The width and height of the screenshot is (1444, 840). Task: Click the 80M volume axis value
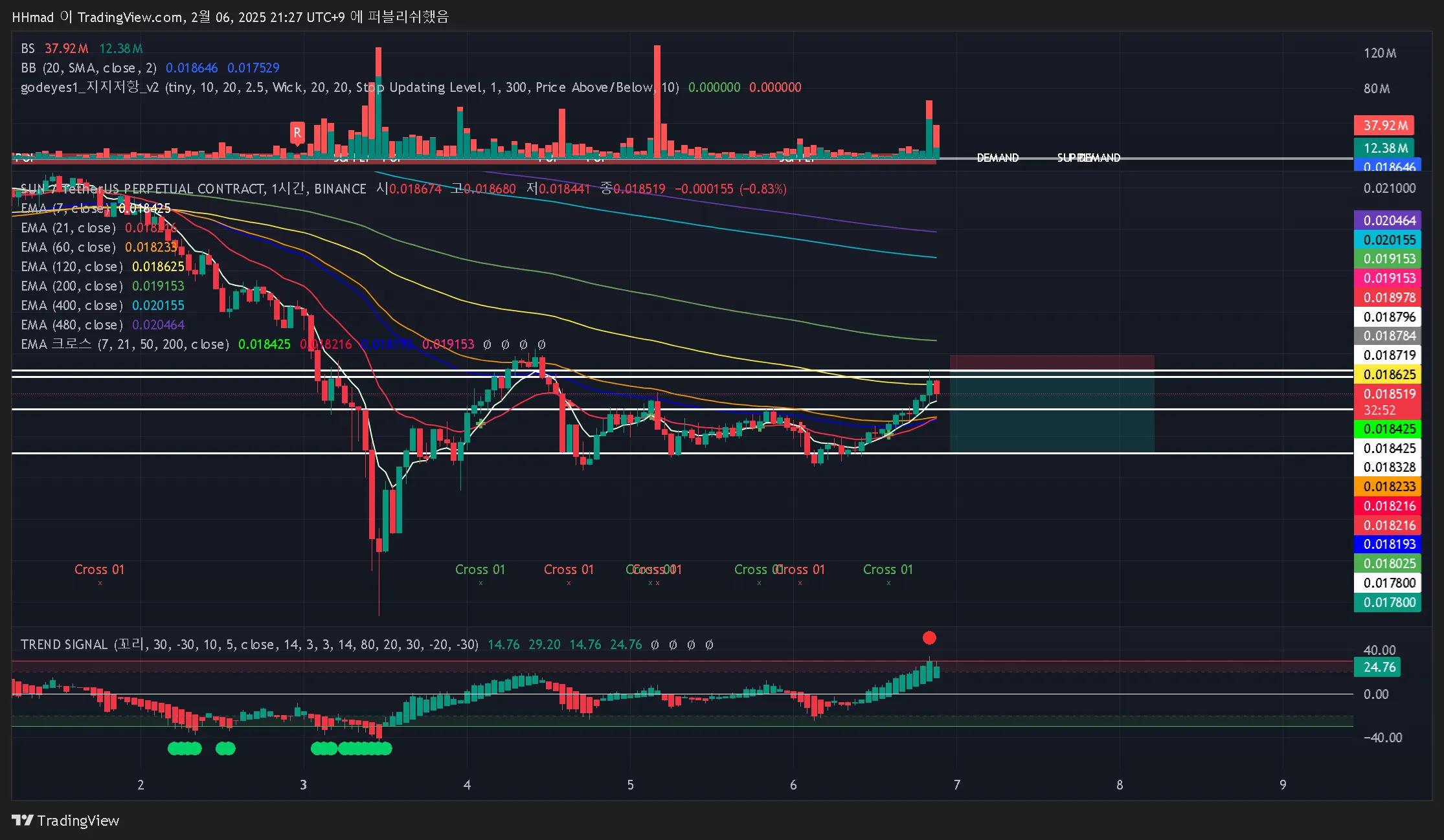tap(1377, 89)
